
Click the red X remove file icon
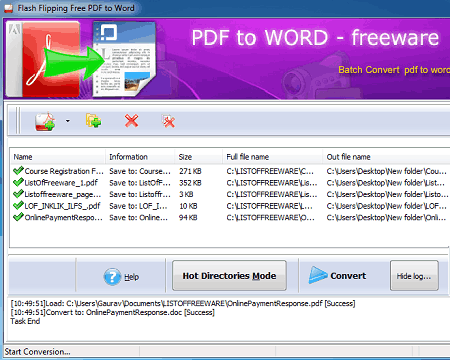pyautogui.click(x=132, y=121)
